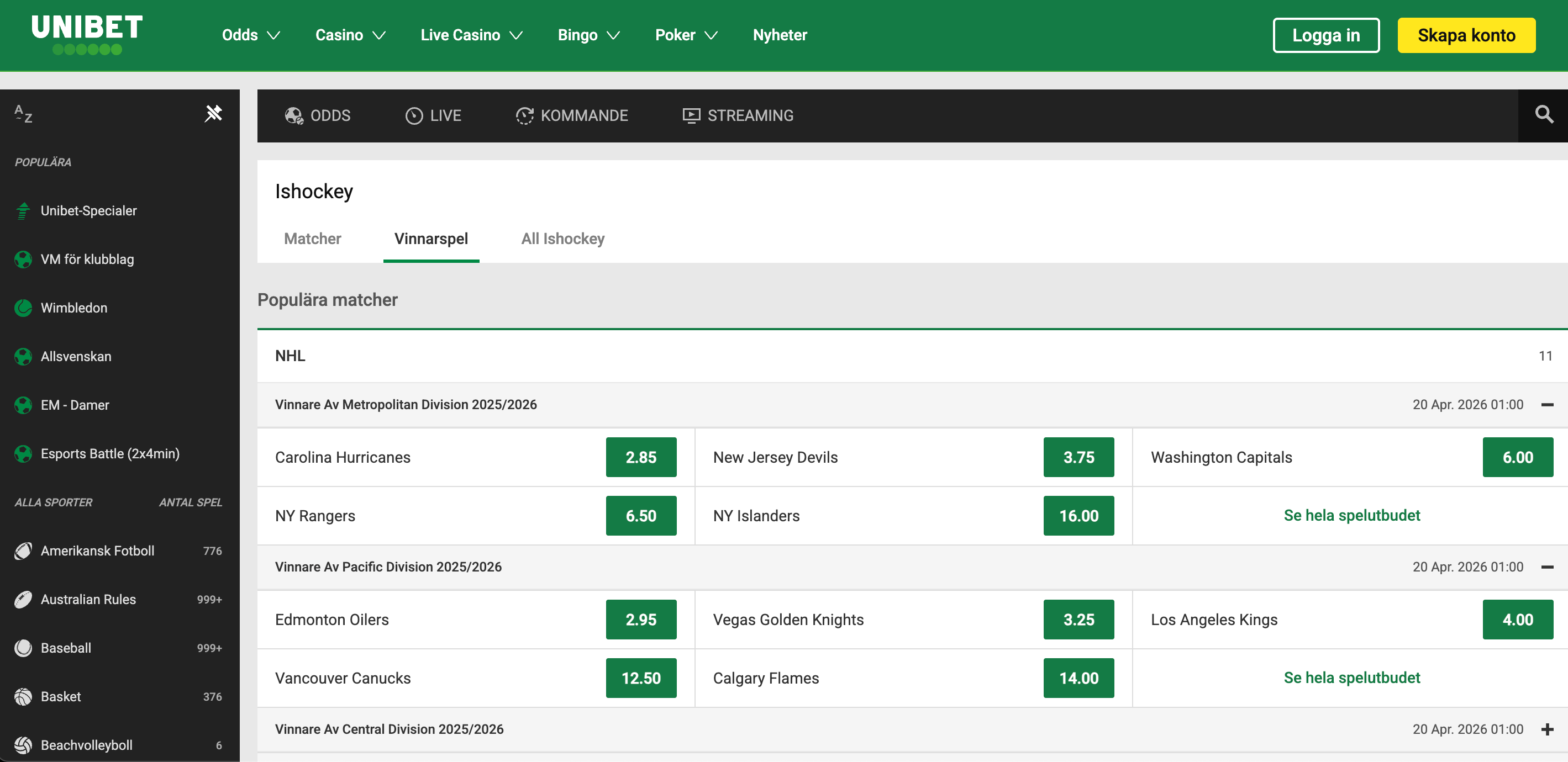Open the Poker dropdown menu
1568x762 pixels.
[x=686, y=35]
